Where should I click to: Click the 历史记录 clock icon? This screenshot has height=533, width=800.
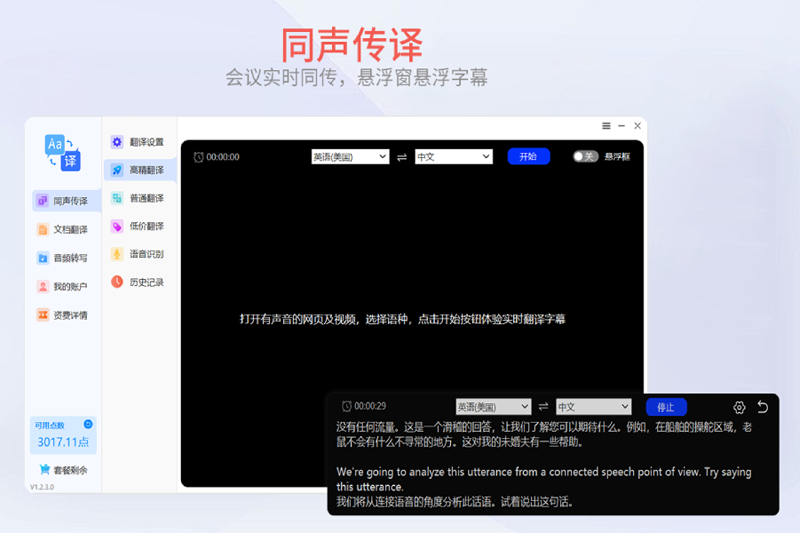[x=117, y=282]
